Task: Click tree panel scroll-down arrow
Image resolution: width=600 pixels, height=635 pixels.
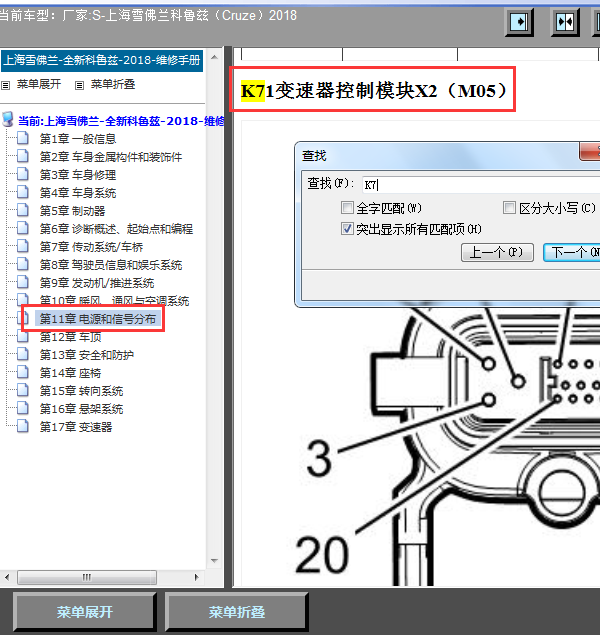Action: [215, 561]
